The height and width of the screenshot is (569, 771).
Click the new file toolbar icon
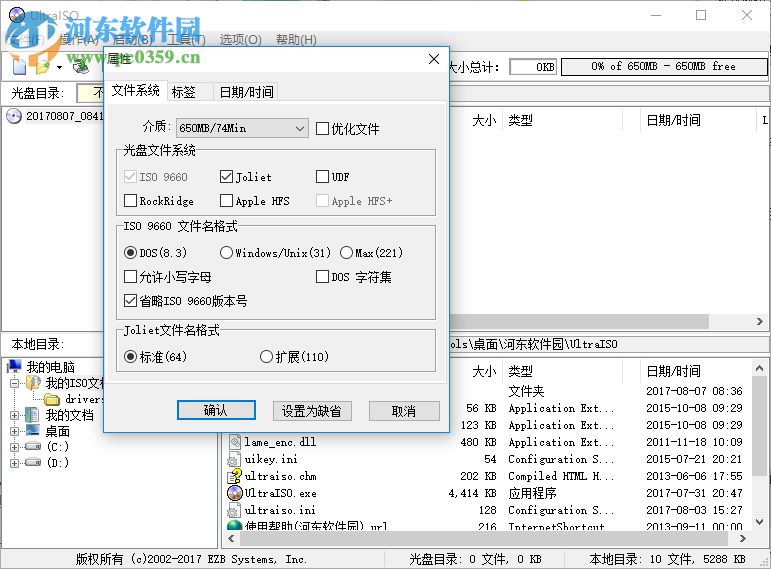[x=19, y=65]
